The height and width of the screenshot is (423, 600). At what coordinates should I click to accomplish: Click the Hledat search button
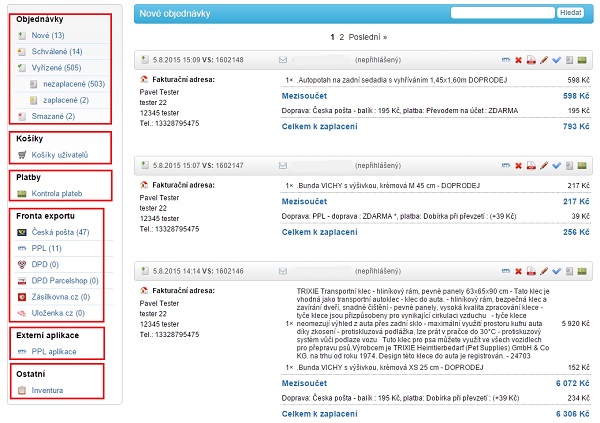(x=571, y=13)
